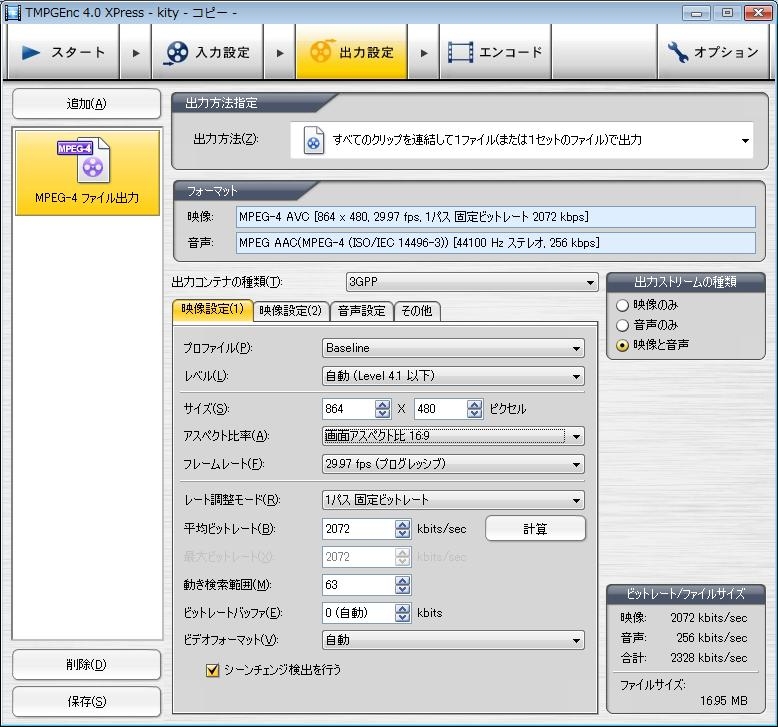Switch to 音声設定 tab
The height and width of the screenshot is (727, 778).
(361, 311)
